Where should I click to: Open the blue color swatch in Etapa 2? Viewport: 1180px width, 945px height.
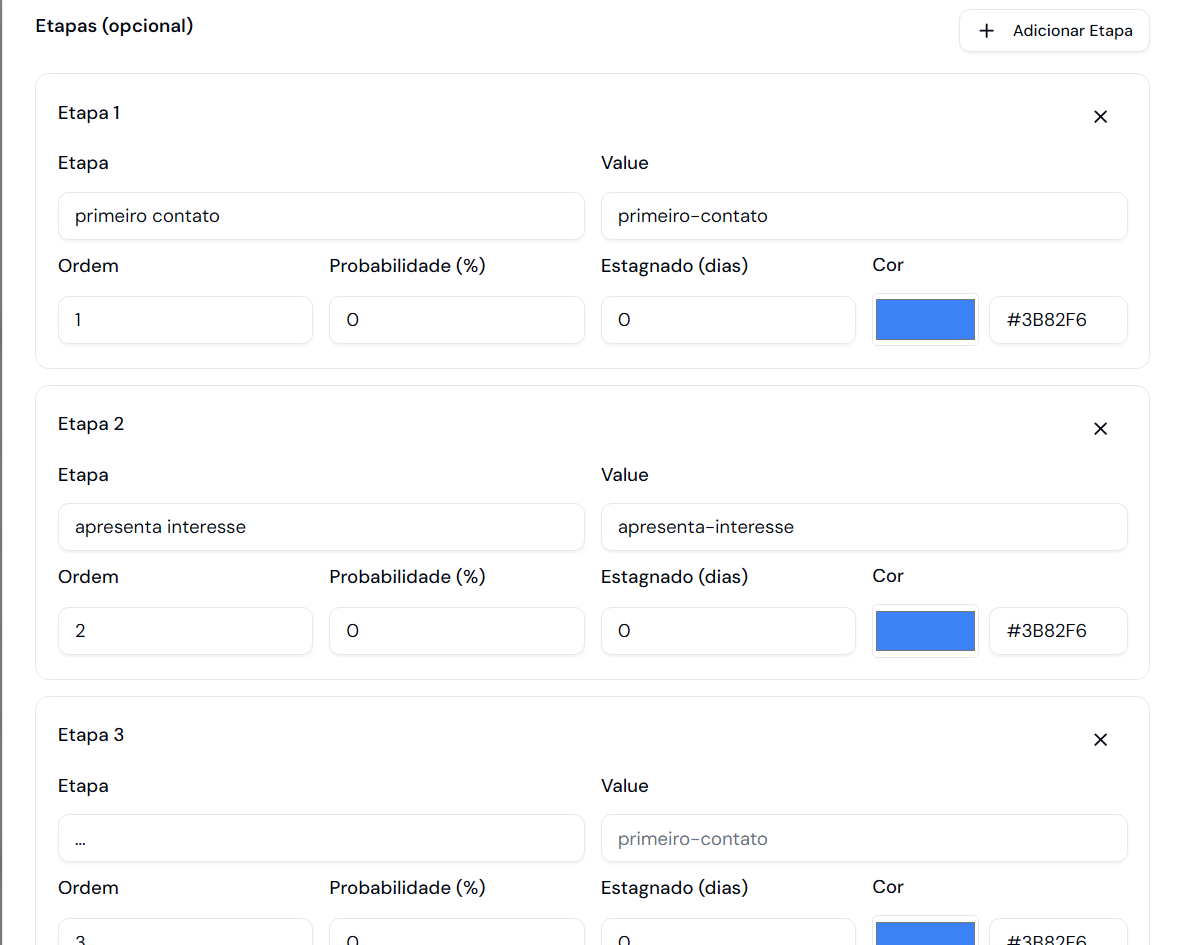(x=925, y=631)
